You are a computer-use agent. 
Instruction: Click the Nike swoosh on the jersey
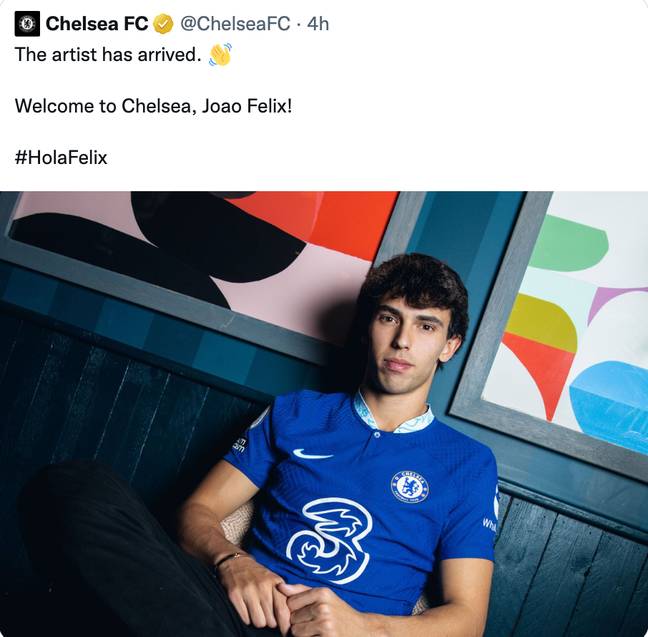[312, 454]
